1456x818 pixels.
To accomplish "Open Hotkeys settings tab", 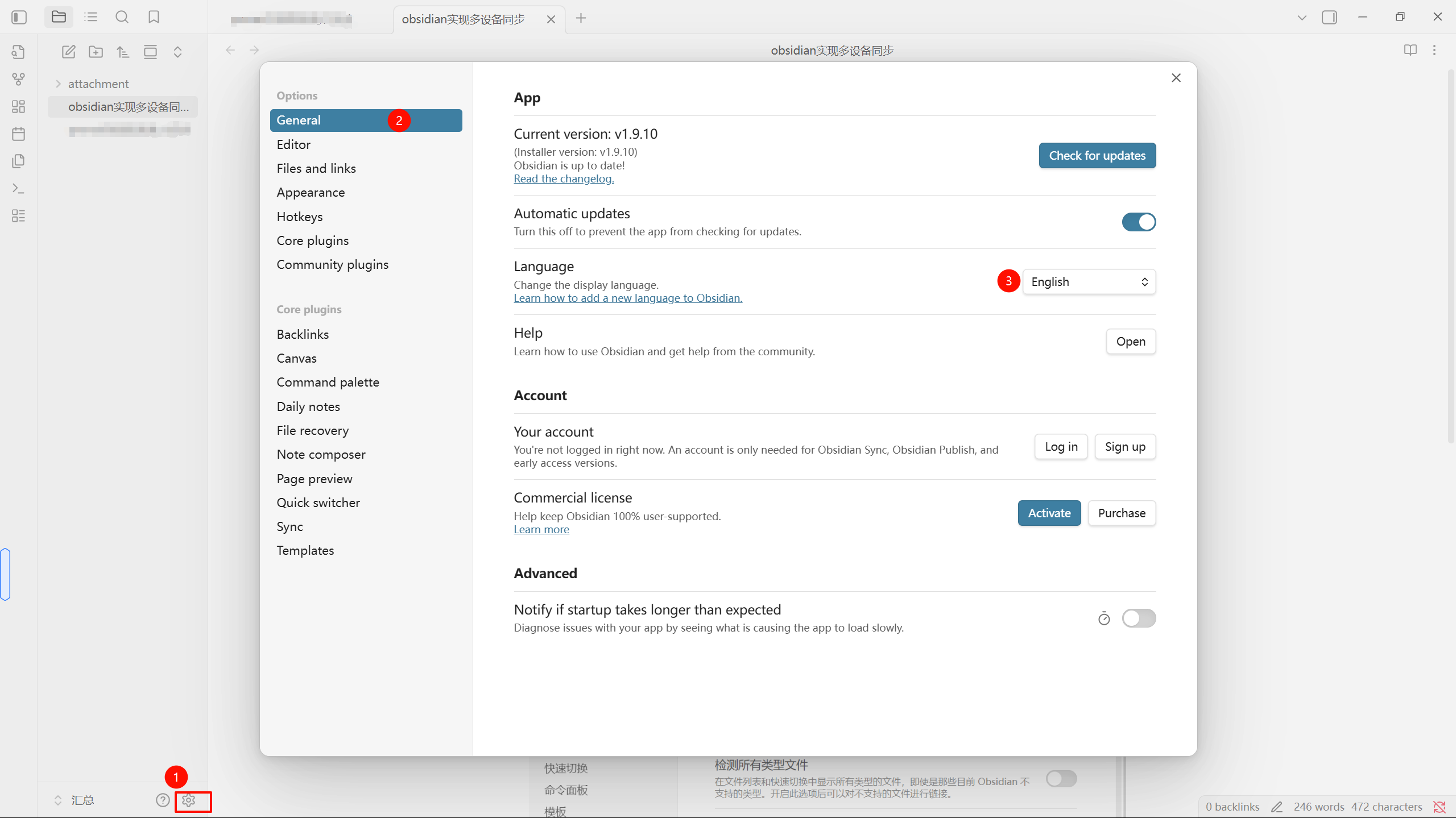I will 366,217.
